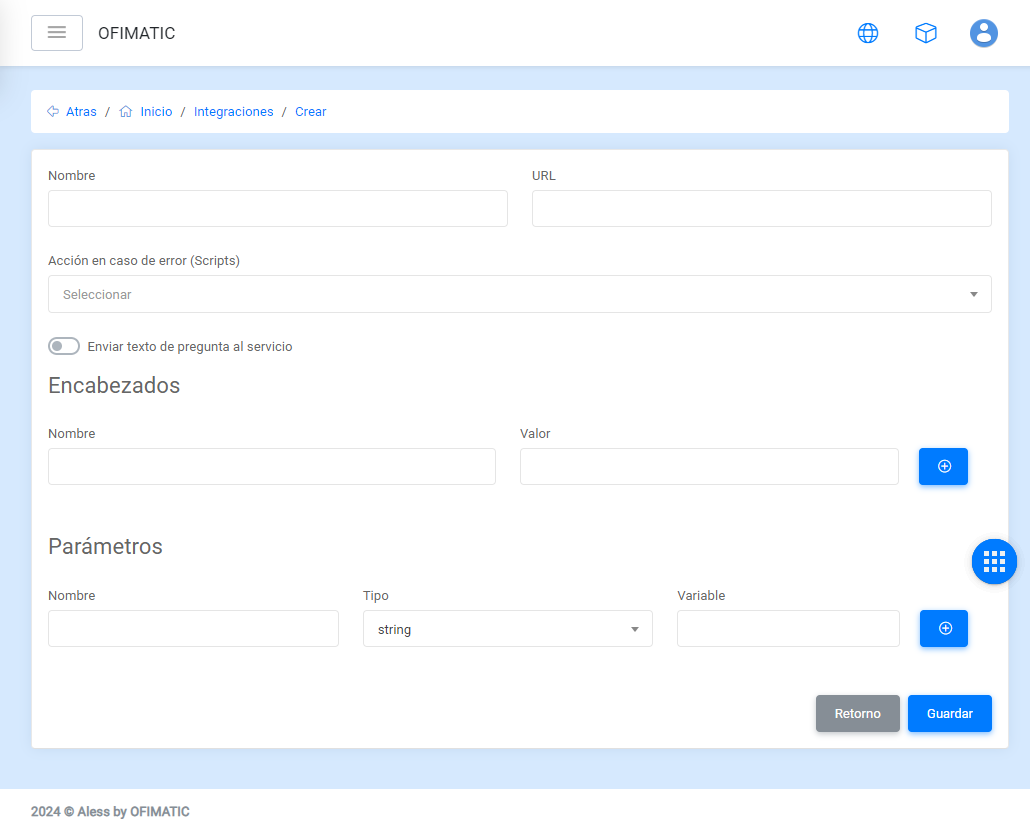Click the floating blue grid apps button
The width and height of the screenshot is (1030, 834).
coord(994,561)
